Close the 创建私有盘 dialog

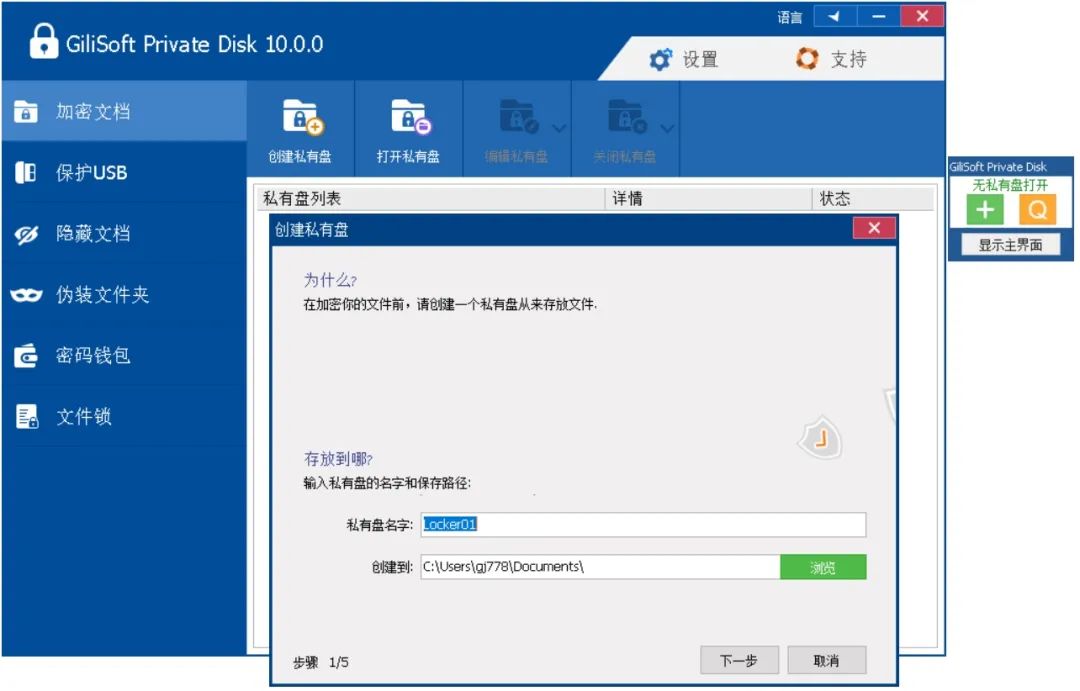tap(874, 228)
